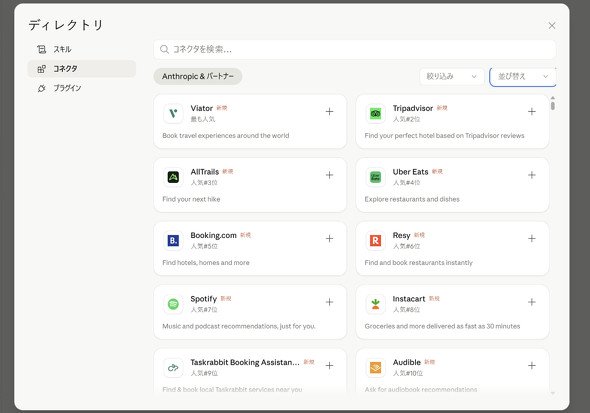Click the Resy red R icon
The image size is (590, 413).
click(x=375, y=240)
